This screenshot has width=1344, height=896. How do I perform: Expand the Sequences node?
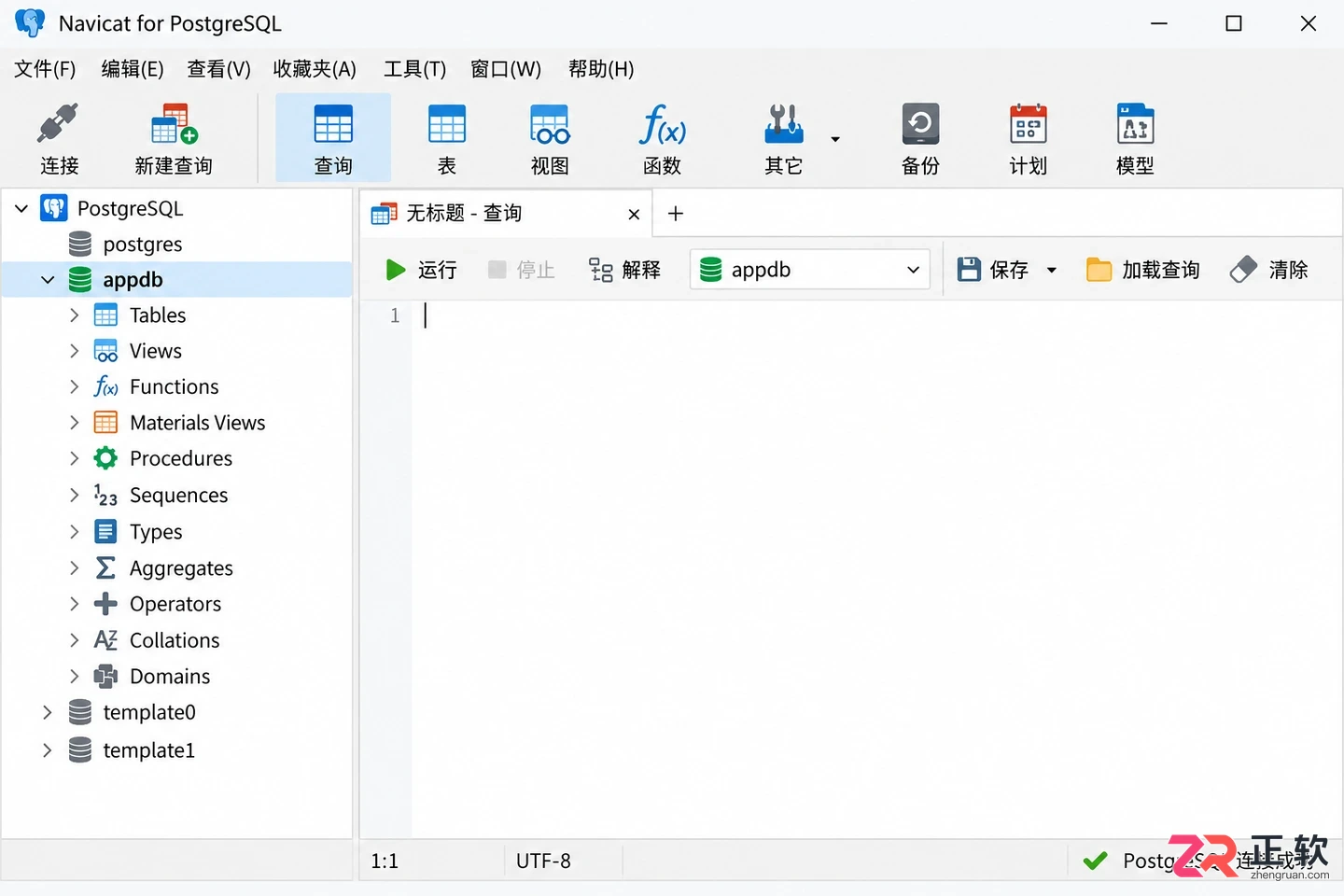74,495
